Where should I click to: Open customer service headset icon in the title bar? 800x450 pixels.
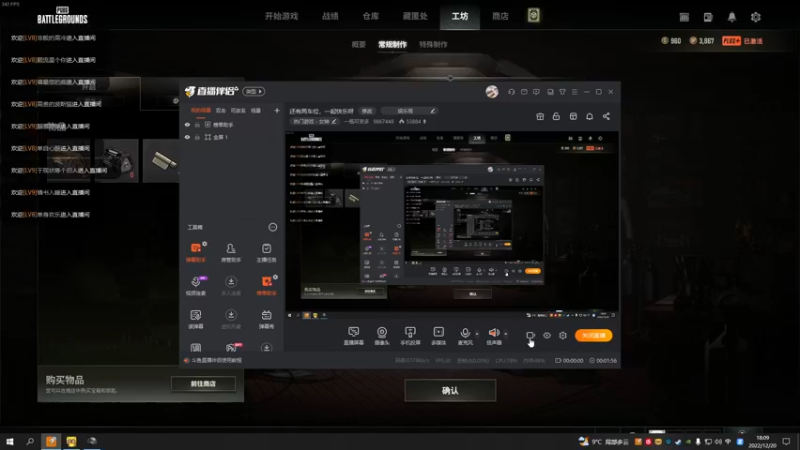pyautogui.click(x=511, y=92)
